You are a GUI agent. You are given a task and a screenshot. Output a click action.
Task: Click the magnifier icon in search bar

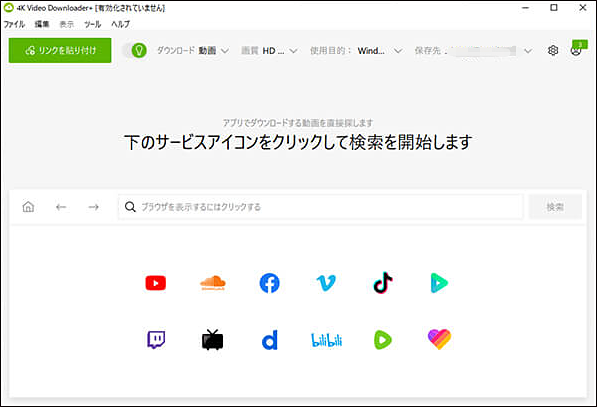(x=130, y=207)
